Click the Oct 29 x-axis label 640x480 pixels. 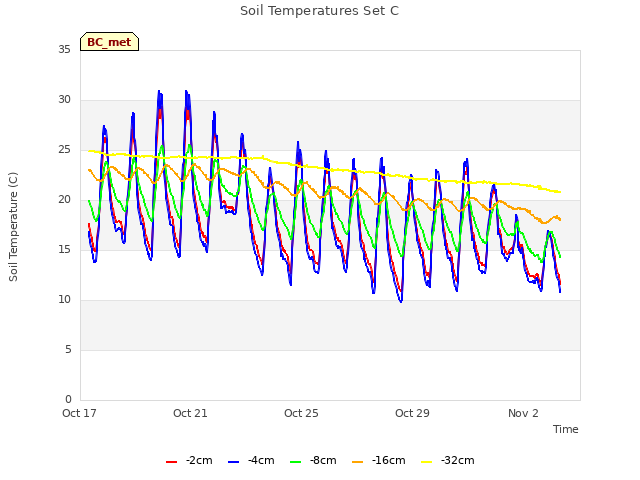[412, 413]
